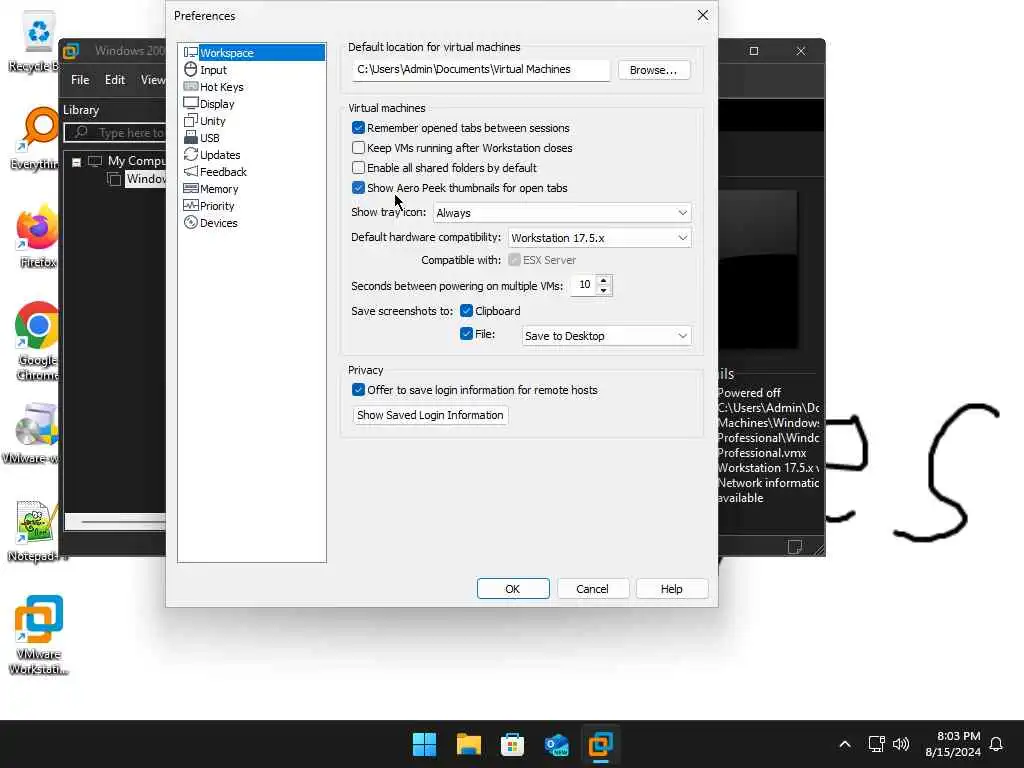The image size is (1024, 768).
Task: Open the Everything search desktop icon
Action: tap(37, 139)
